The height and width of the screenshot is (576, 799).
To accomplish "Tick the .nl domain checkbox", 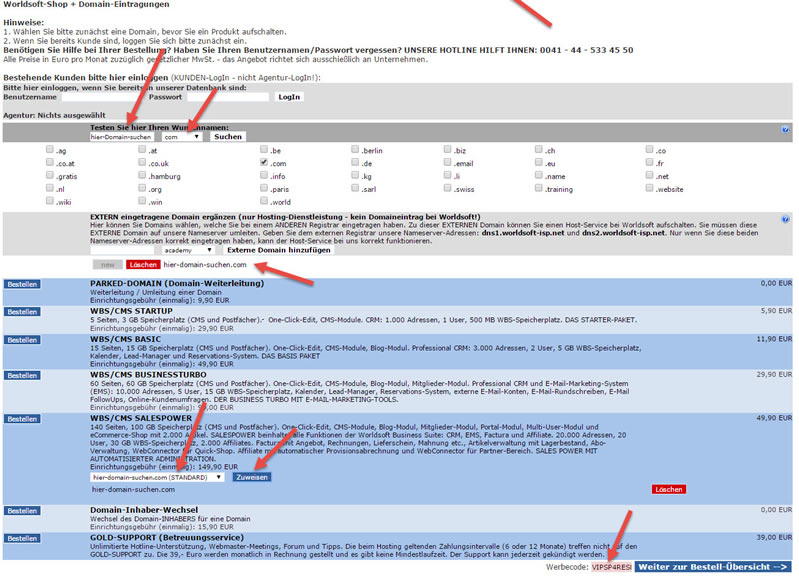I will tap(49, 188).
